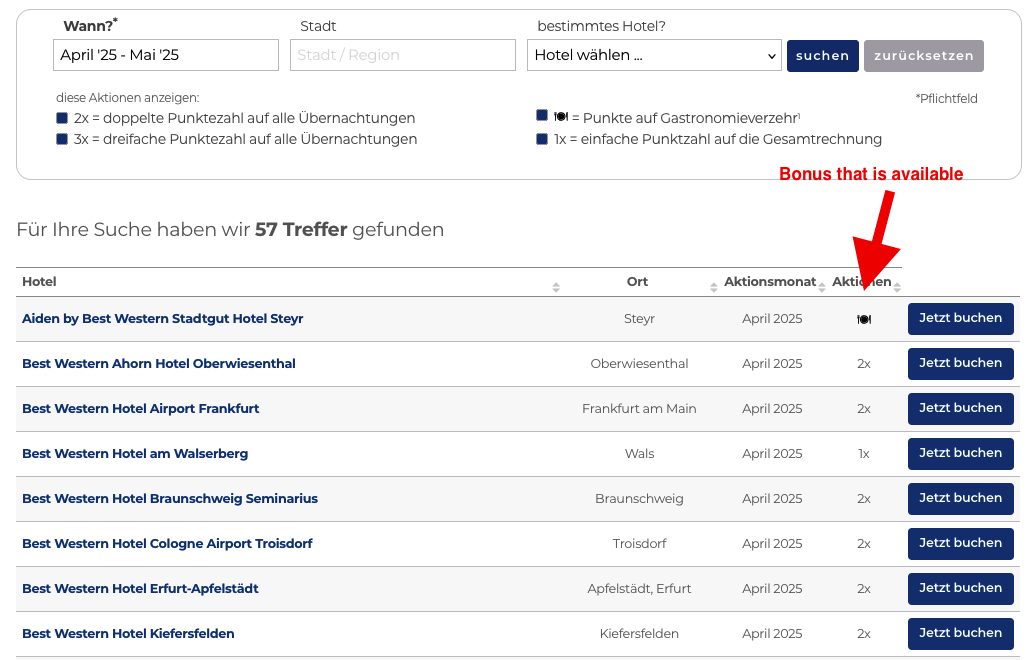The height and width of the screenshot is (660, 1028).
Task: Toggle the 2x doppelte Punktezahl checkbox
Action: 62,118
